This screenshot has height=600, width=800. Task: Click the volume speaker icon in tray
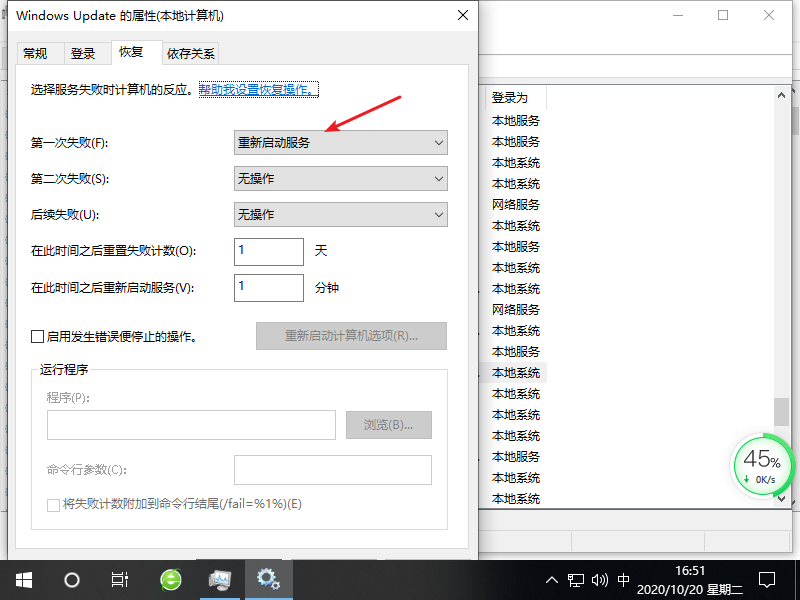(x=601, y=580)
